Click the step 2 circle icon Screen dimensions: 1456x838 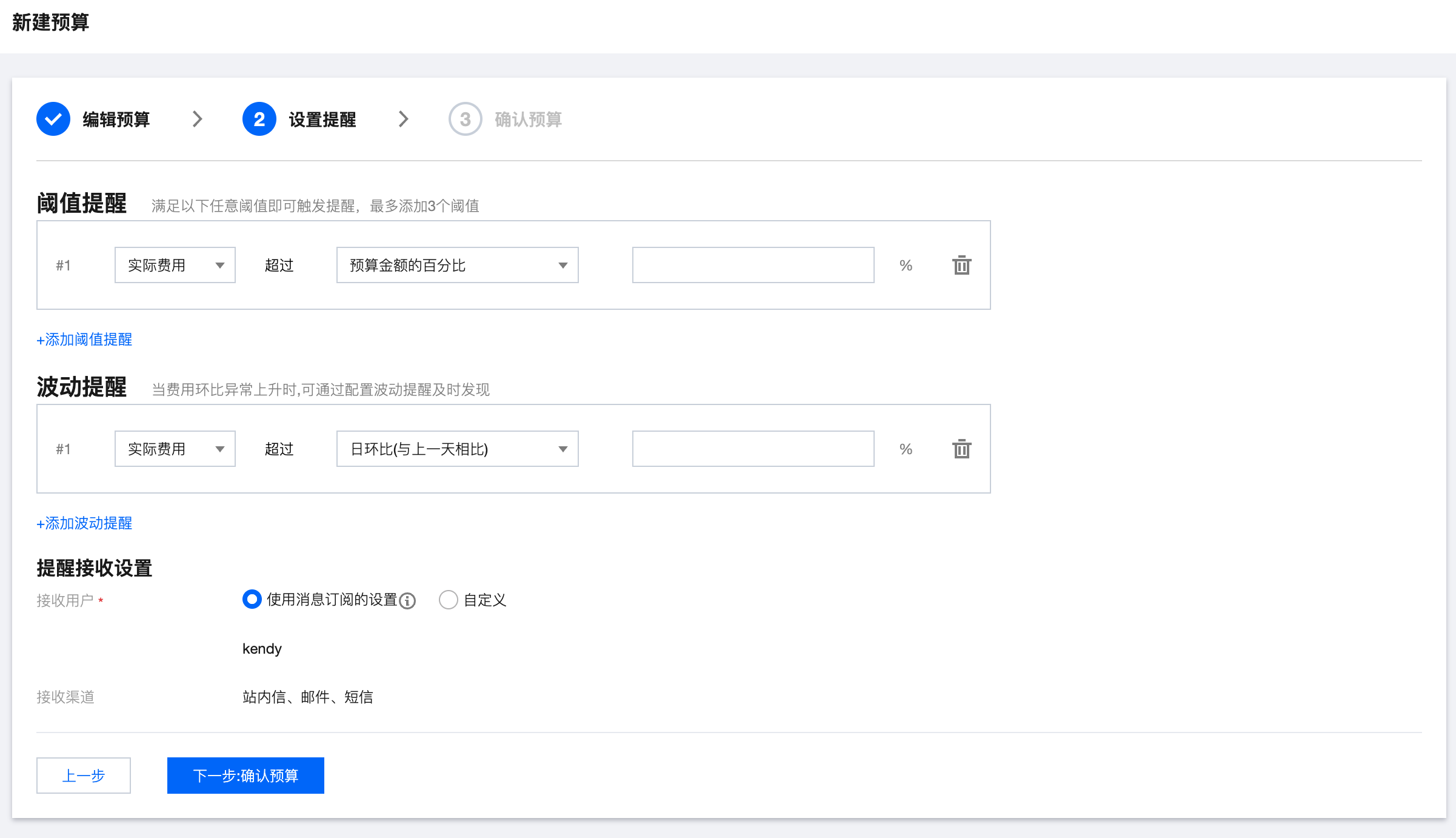coord(259,119)
